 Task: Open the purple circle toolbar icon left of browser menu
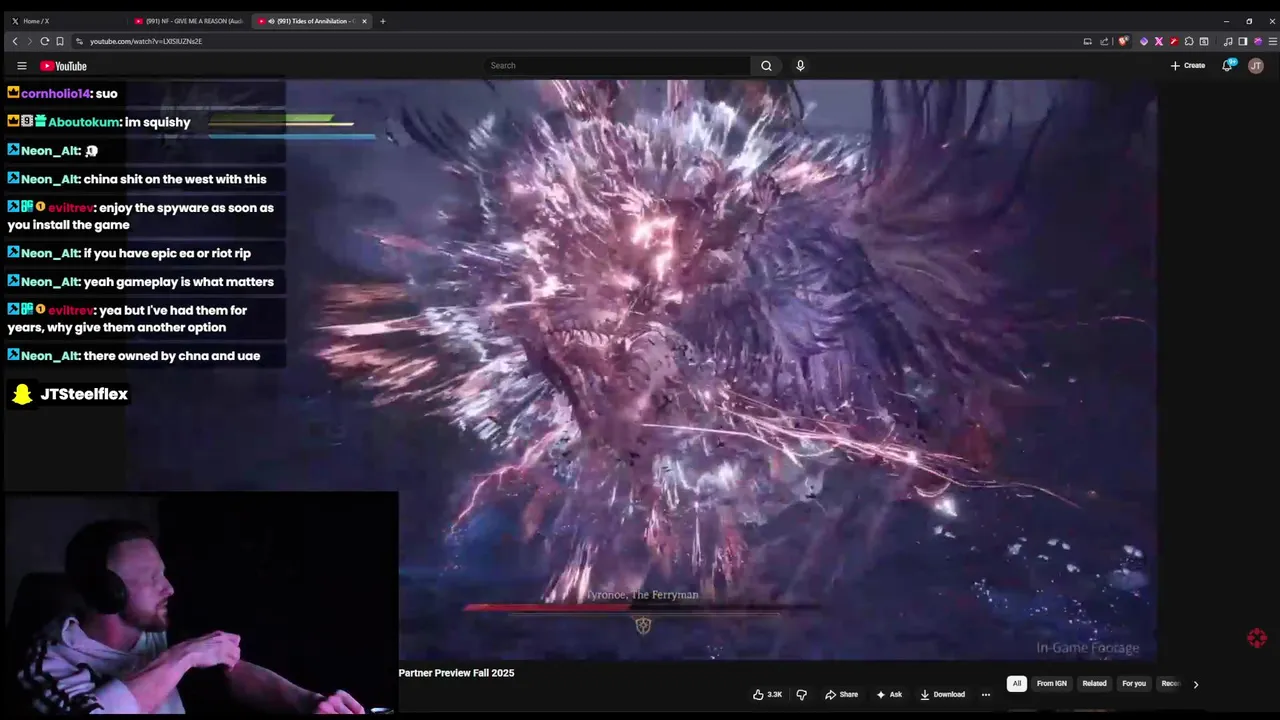click(x=1258, y=41)
